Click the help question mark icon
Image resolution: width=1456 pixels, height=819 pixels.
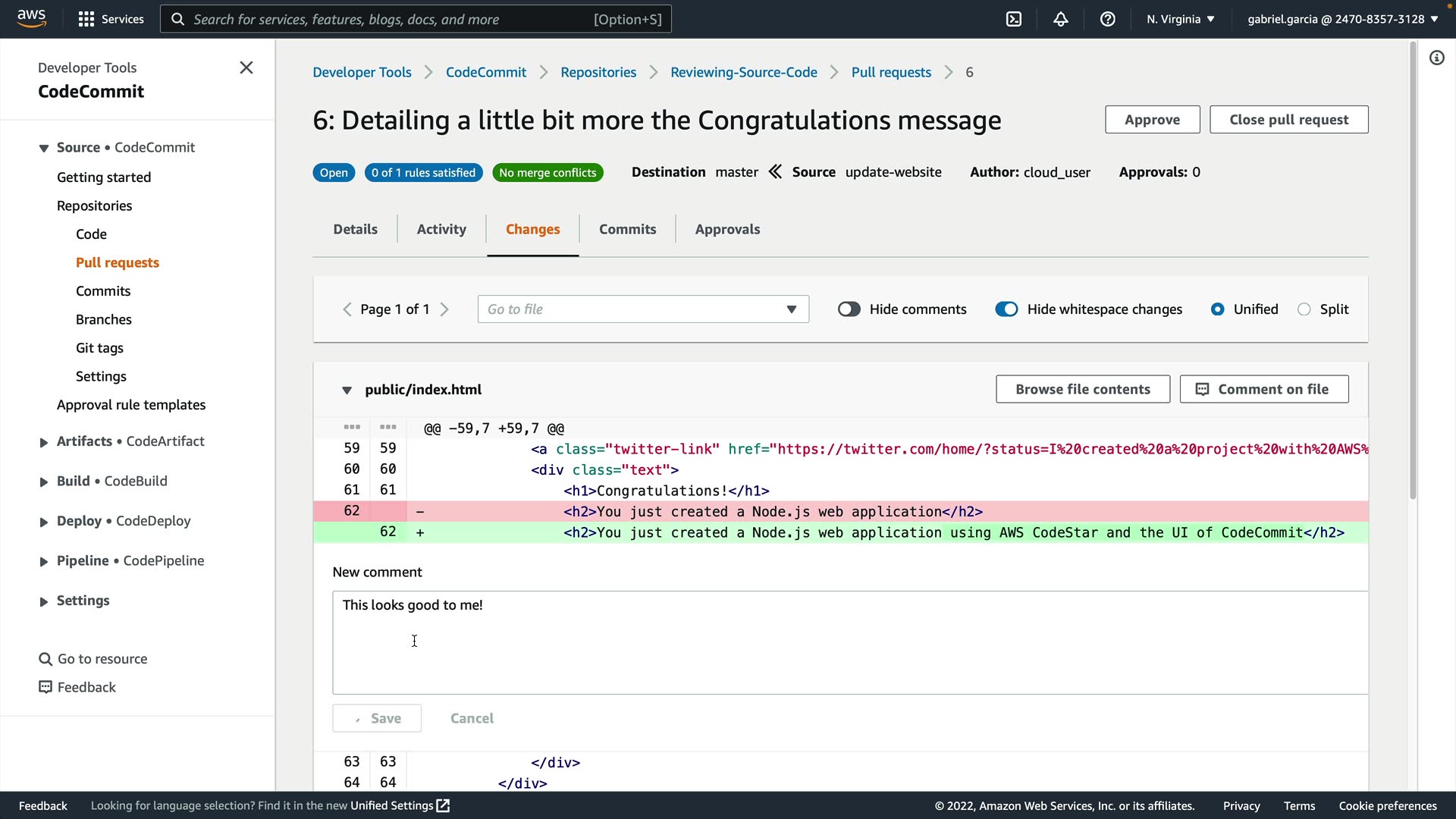pyautogui.click(x=1108, y=19)
